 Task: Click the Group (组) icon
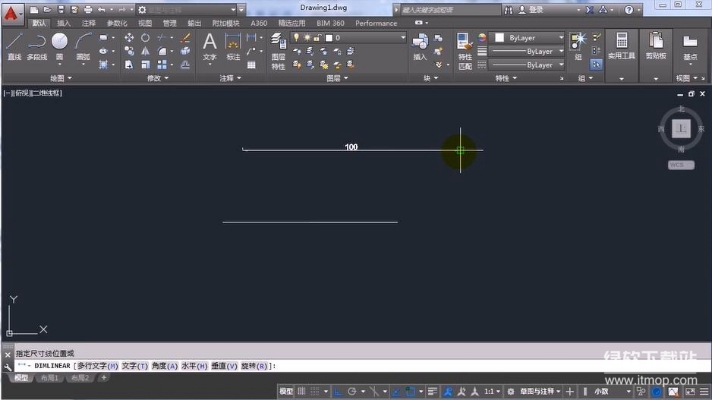click(578, 46)
